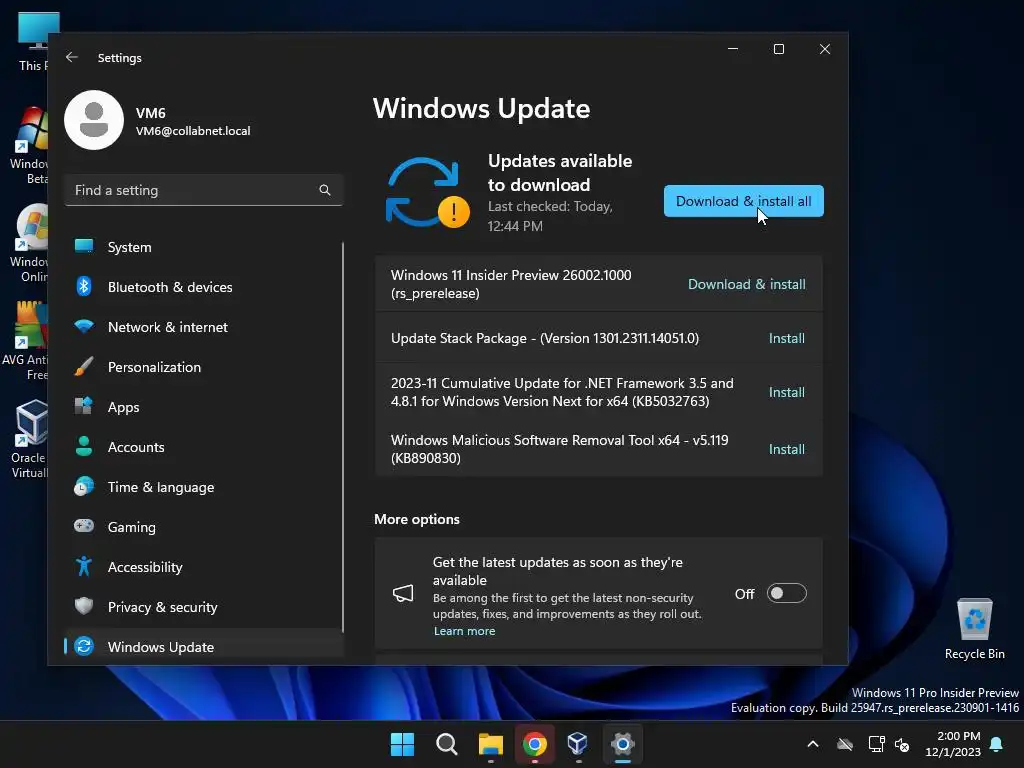The width and height of the screenshot is (1024, 768).
Task: Click Updates available to download status text
Action: coord(560,172)
